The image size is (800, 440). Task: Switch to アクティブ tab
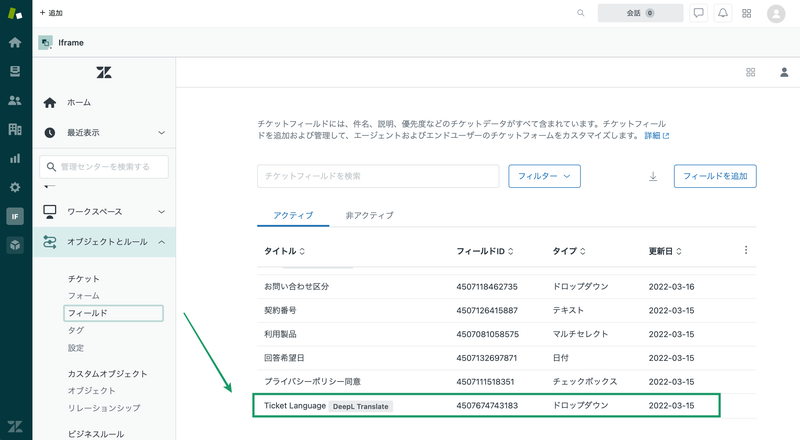(x=293, y=215)
